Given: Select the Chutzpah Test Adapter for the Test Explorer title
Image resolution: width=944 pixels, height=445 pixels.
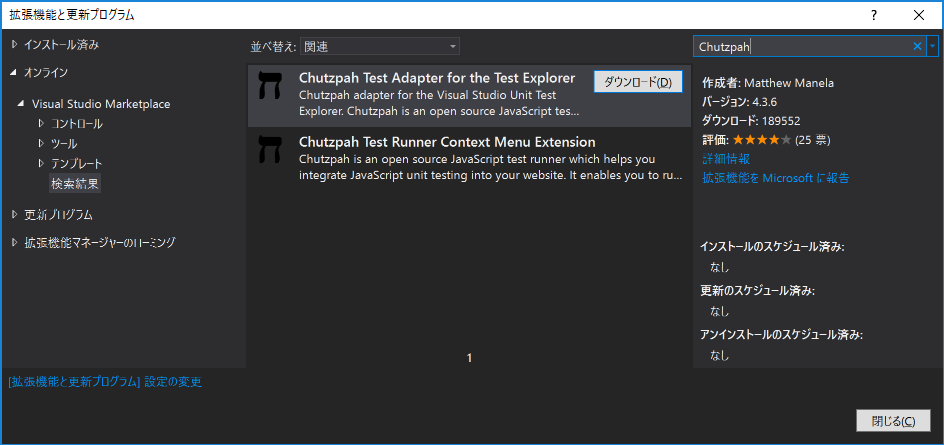Looking at the screenshot, I should pos(437,78).
